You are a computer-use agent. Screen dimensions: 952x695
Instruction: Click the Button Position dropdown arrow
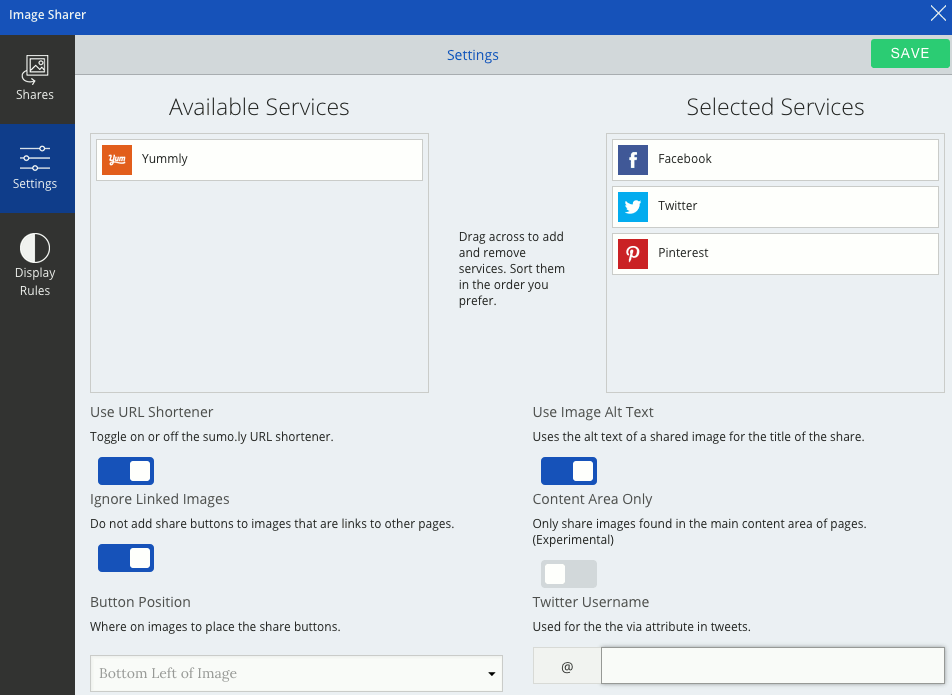(491, 675)
